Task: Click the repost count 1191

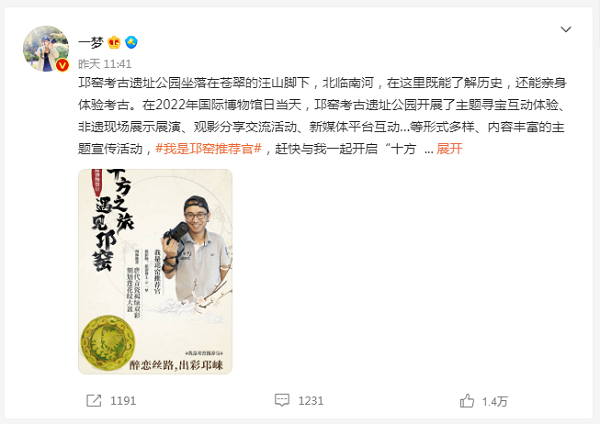Action: point(123,401)
